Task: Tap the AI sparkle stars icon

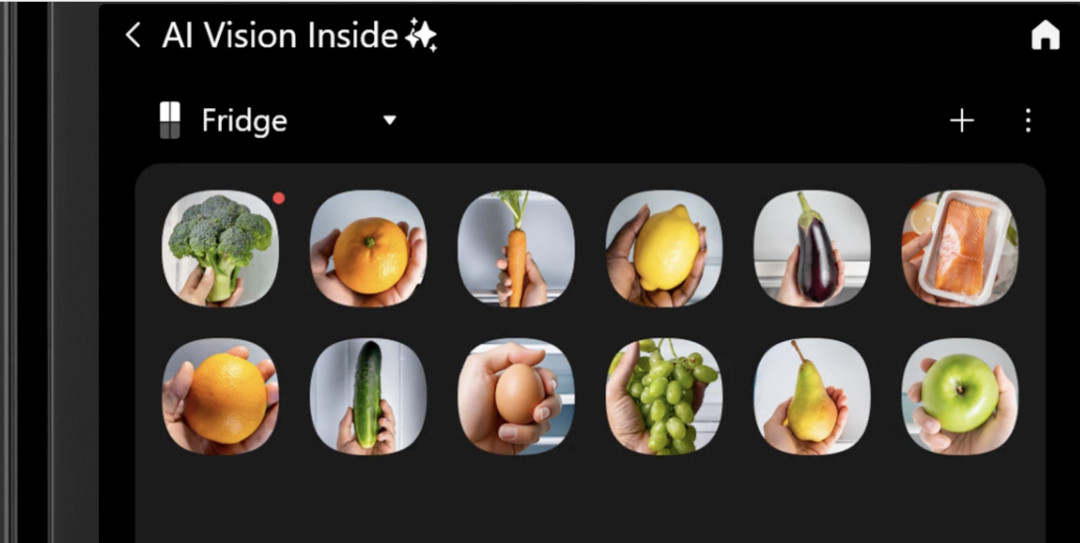Action: (421, 35)
